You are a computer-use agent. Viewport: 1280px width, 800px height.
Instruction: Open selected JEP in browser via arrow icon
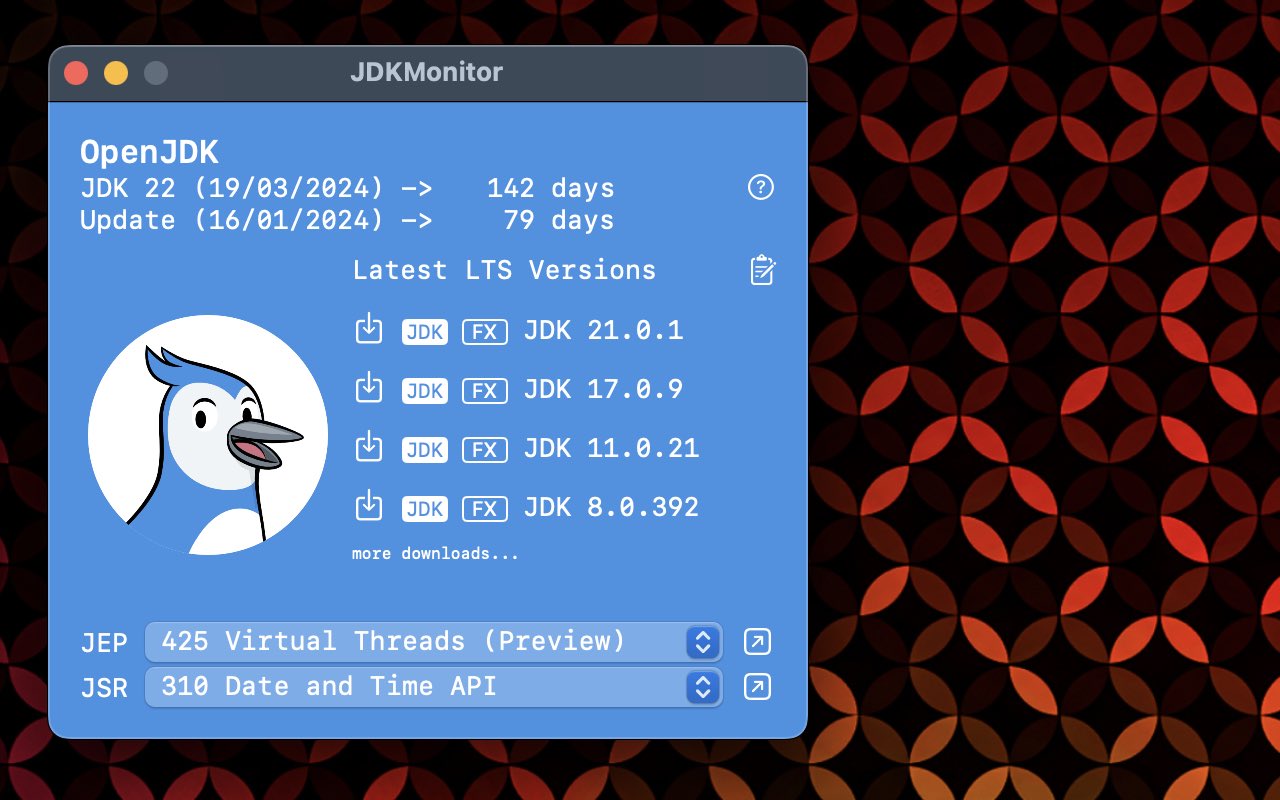(758, 642)
